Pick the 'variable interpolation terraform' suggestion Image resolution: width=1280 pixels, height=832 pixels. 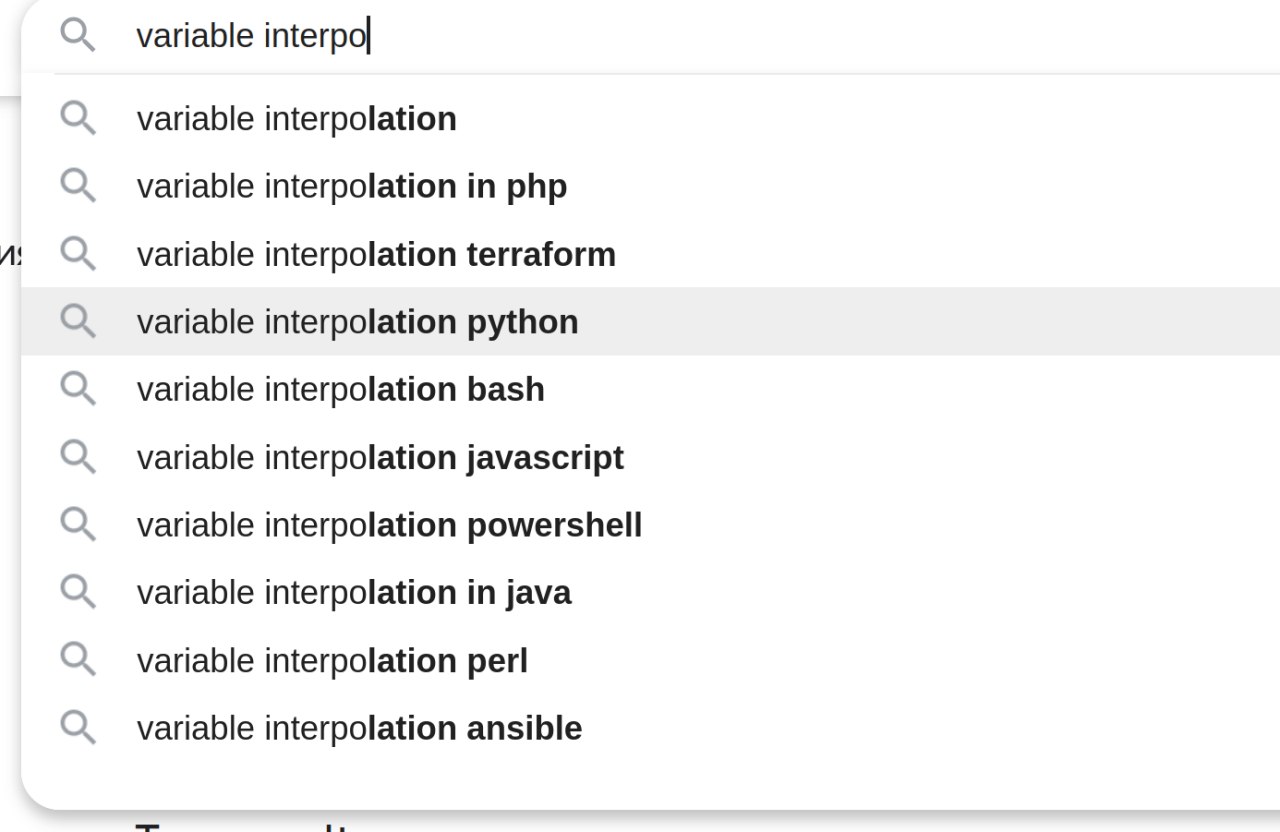click(650, 254)
